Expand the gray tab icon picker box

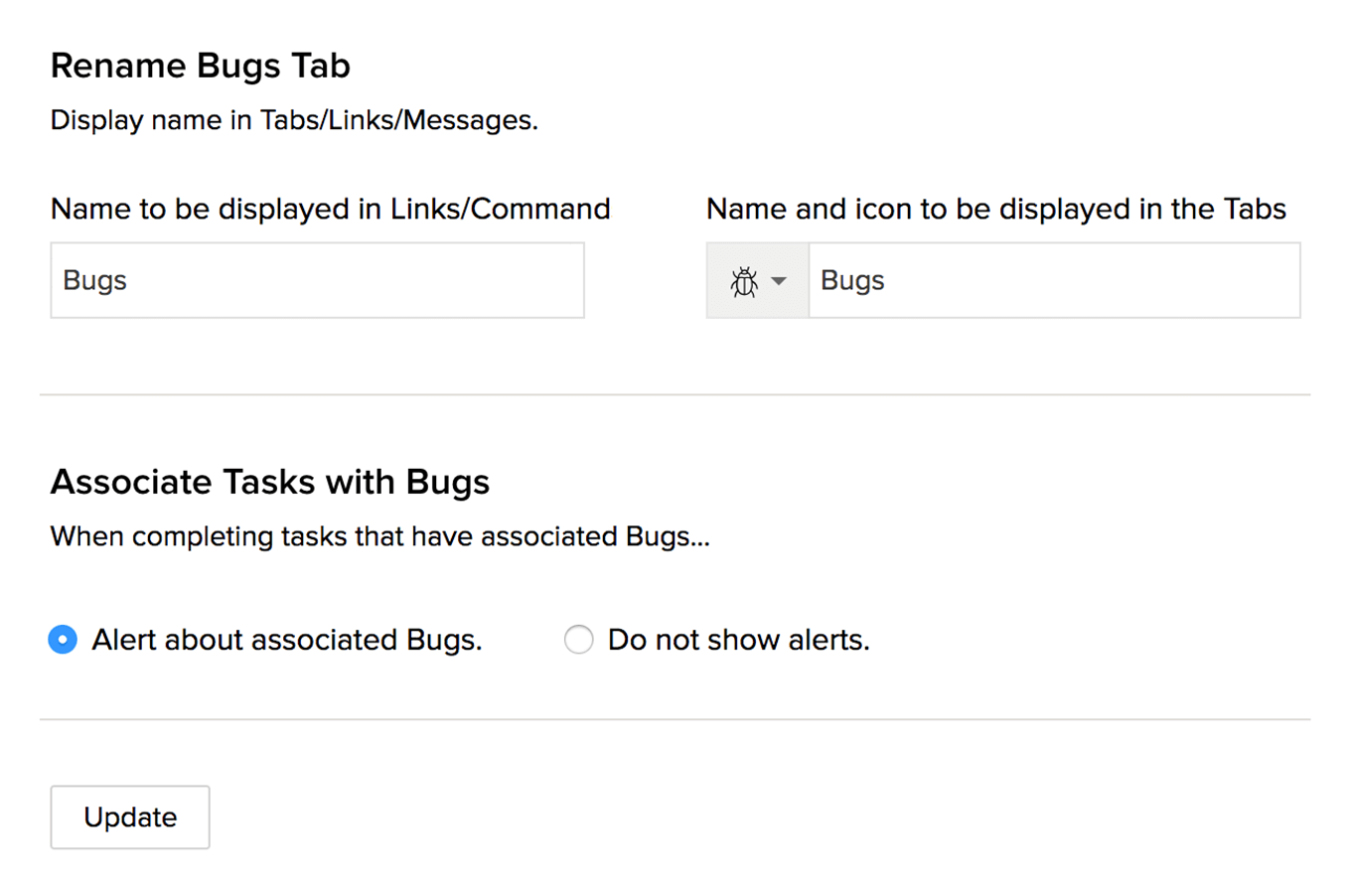click(757, 280)
